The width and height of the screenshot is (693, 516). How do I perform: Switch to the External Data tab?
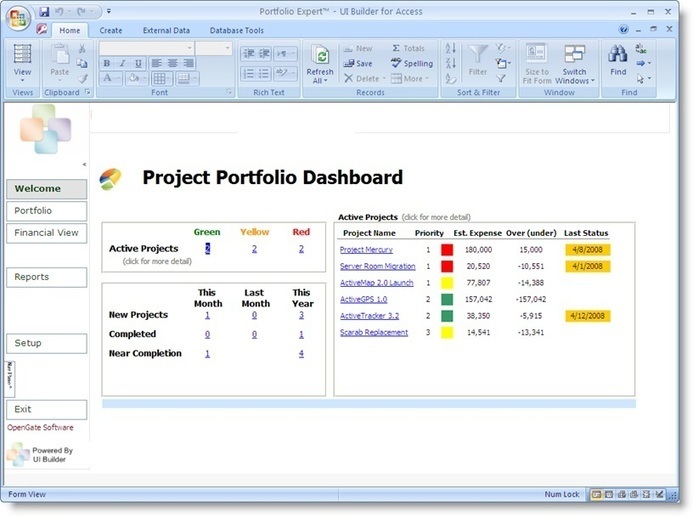coord(166,30)
